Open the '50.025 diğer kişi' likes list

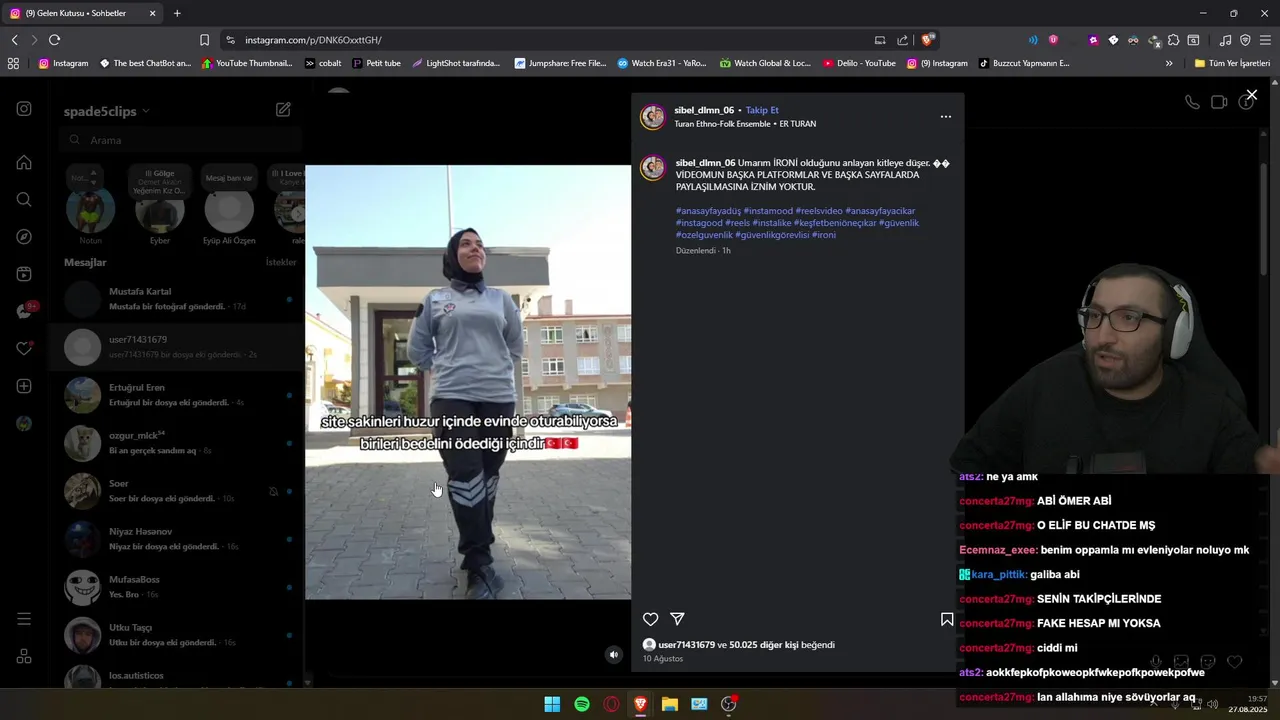point(764,645)
